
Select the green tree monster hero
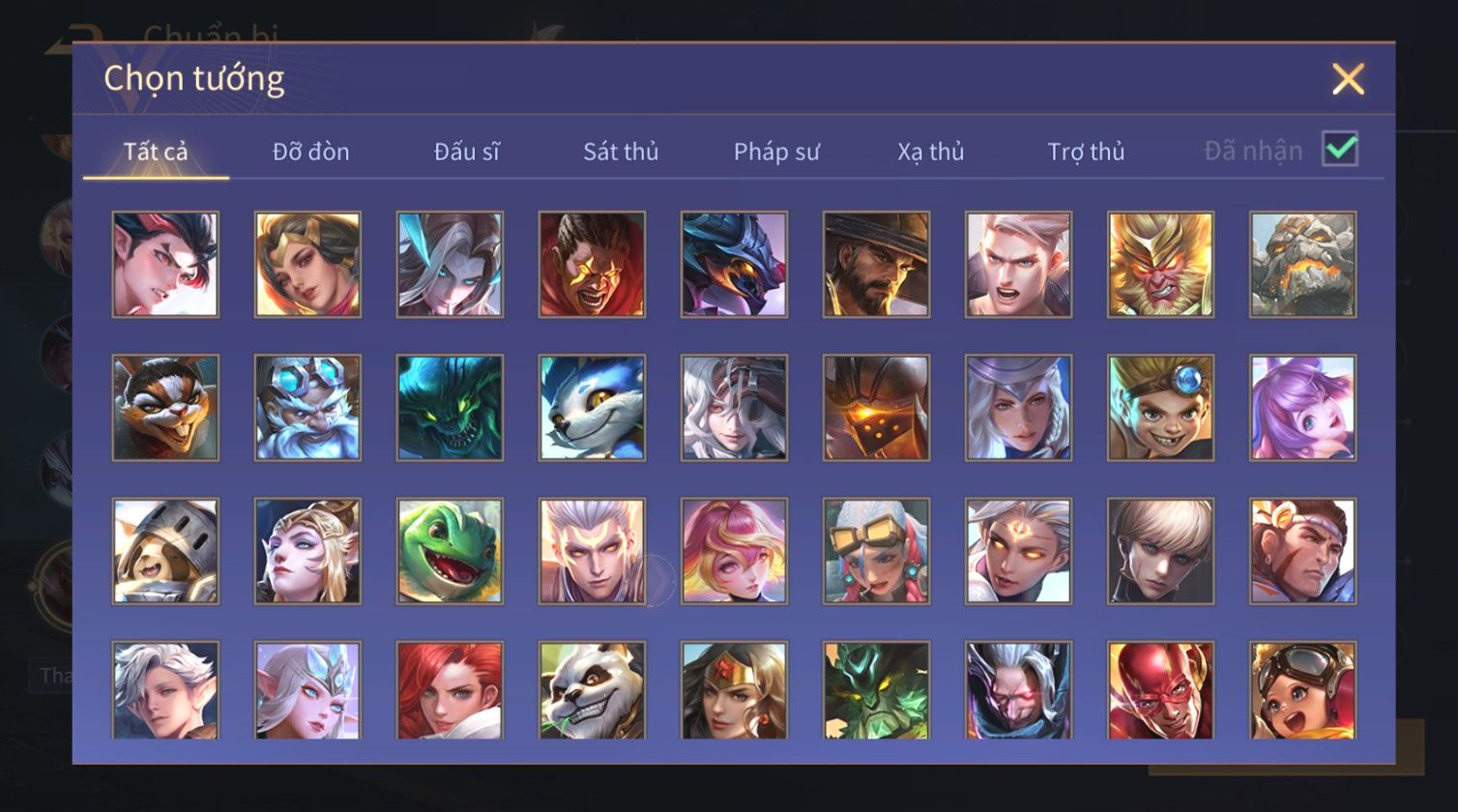(876, 690)
